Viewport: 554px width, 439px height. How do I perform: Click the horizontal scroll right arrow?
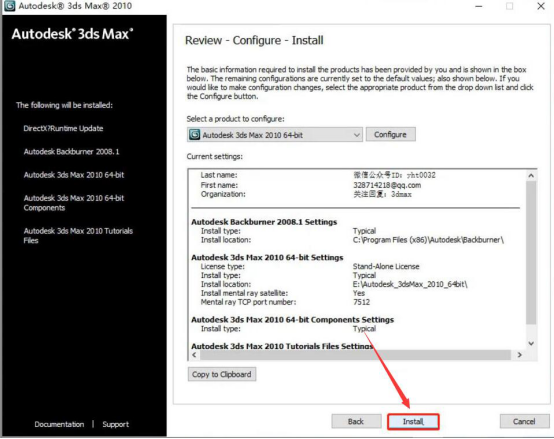click(x=520, y=355)
